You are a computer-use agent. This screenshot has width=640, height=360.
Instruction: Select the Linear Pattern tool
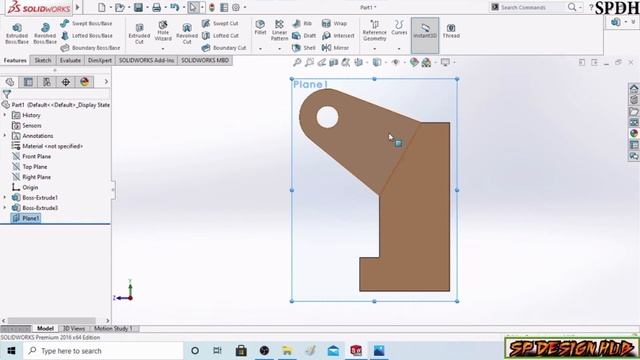pos(279,30)
